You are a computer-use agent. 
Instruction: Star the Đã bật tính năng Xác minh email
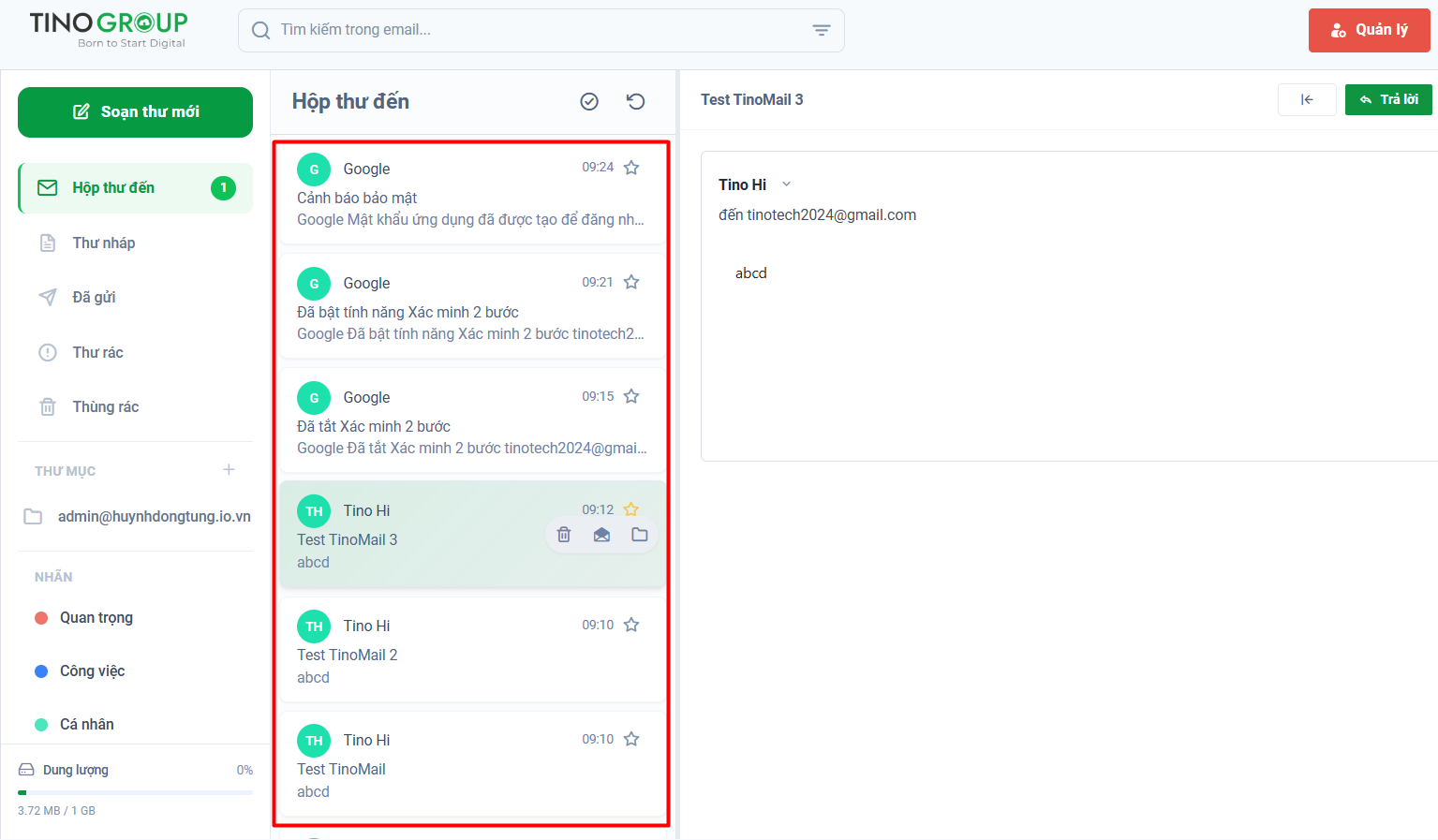pyautogui.click(x=631, y=282)
